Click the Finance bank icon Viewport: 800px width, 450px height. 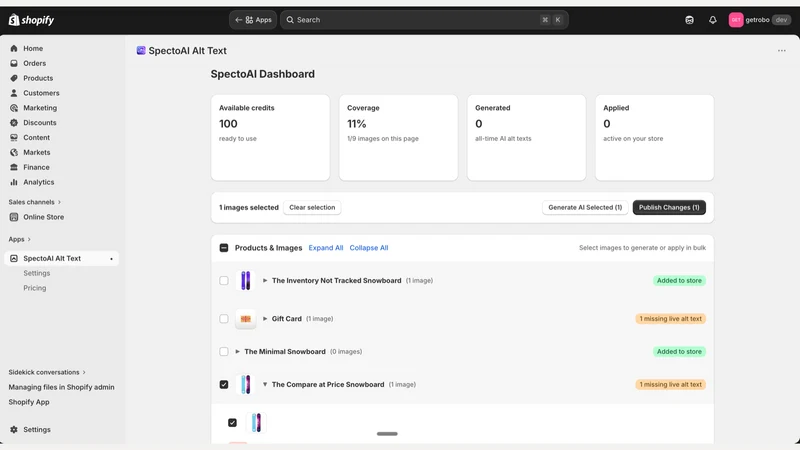[14, 167]
